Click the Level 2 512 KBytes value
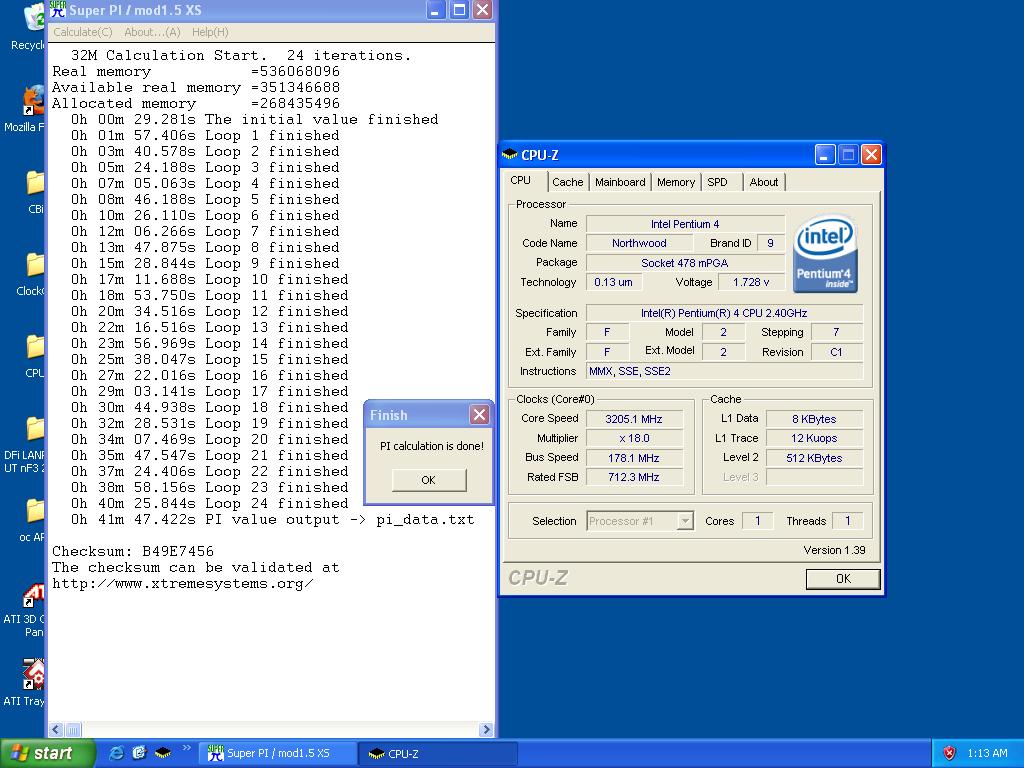 tap(814, 458)
